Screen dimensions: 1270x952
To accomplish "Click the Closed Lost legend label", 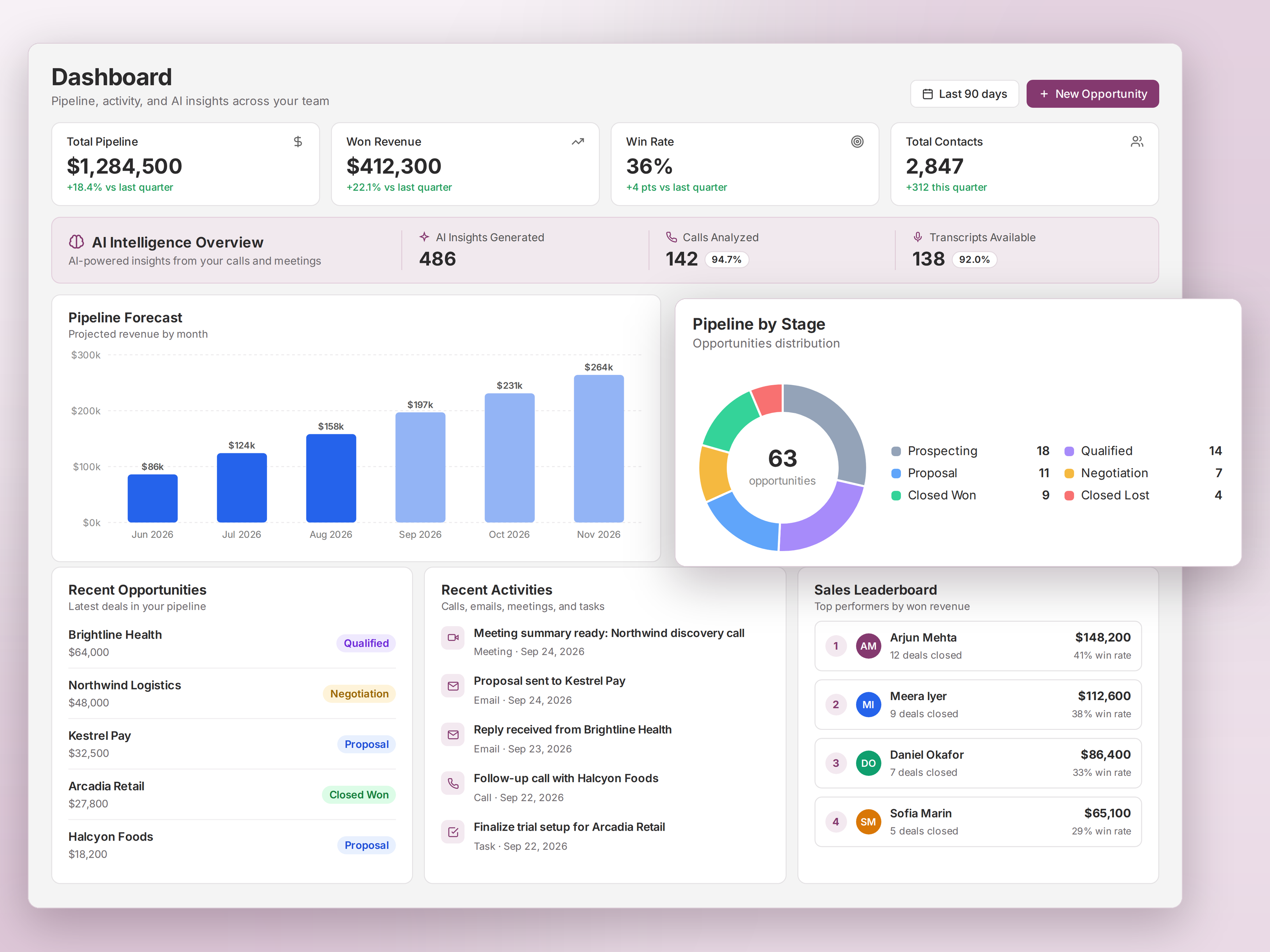I will 1115,495.
